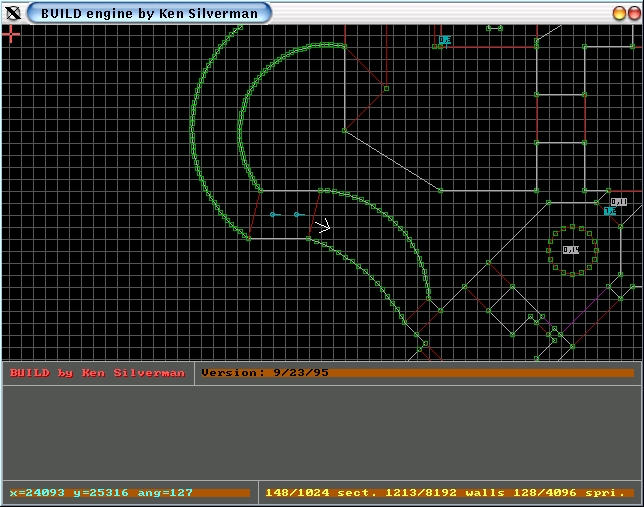This screenshot has width=644, height=507.
Task: Select the right cyan sprite marker
Action: [299, 214]
